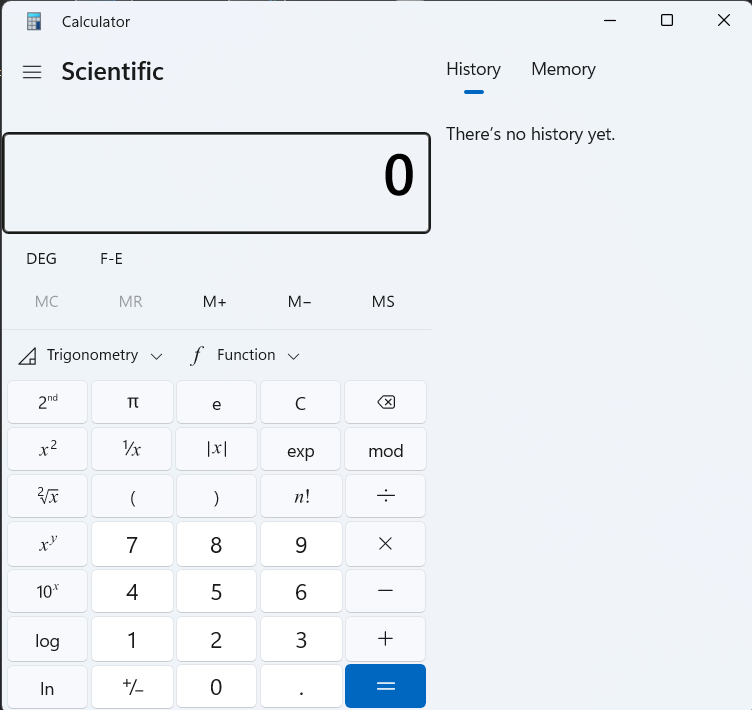Click the M+ memory add button
Viewport: 752px width, 710px height.
215,302
